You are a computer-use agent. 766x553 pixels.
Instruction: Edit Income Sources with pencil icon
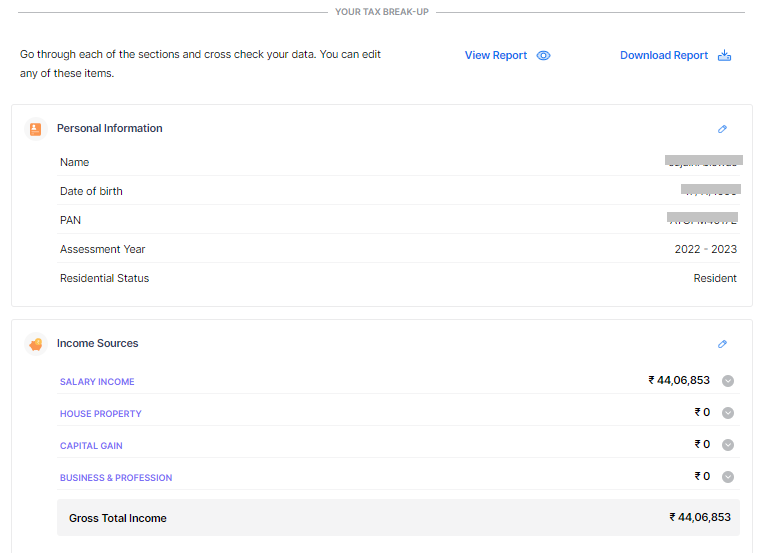(x=722, y=344)
